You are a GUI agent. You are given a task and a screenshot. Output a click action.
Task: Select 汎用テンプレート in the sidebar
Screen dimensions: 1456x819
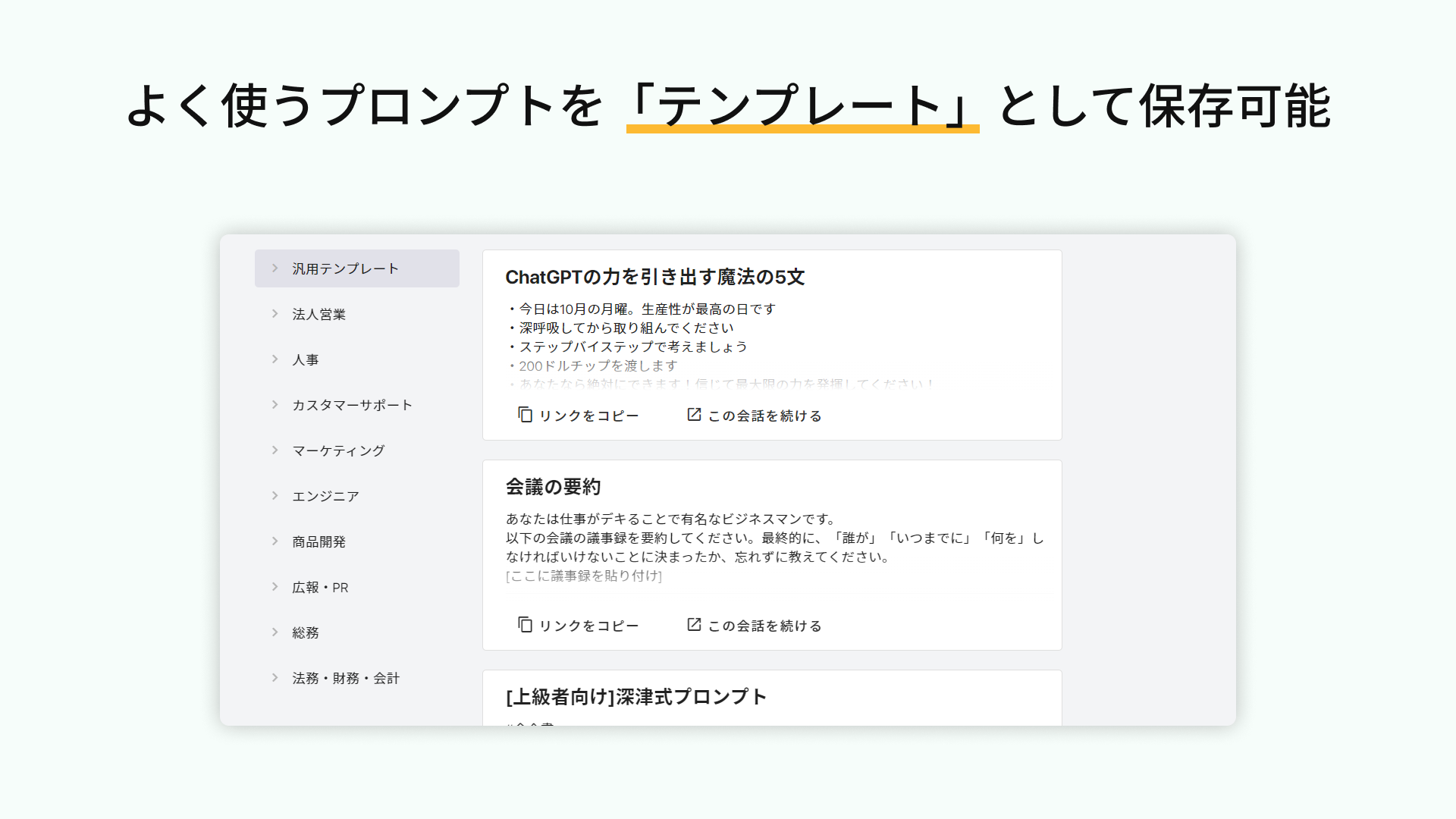345,268
